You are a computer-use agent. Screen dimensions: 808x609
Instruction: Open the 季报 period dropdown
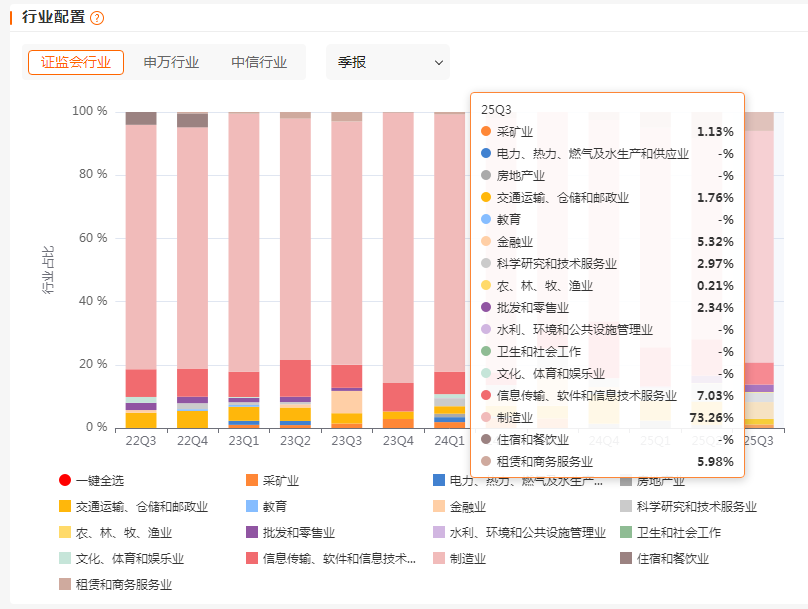[x=388, y=62]
